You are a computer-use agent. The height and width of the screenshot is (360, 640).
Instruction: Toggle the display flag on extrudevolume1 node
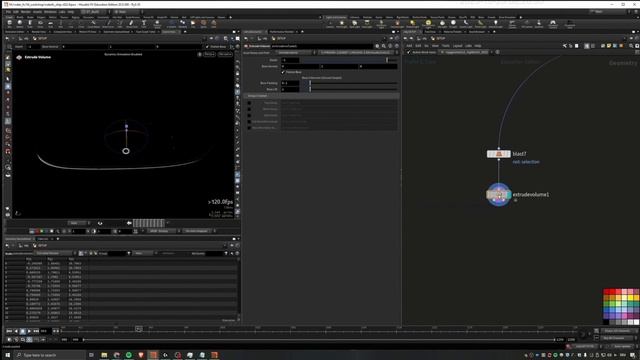tap(509, 195)
